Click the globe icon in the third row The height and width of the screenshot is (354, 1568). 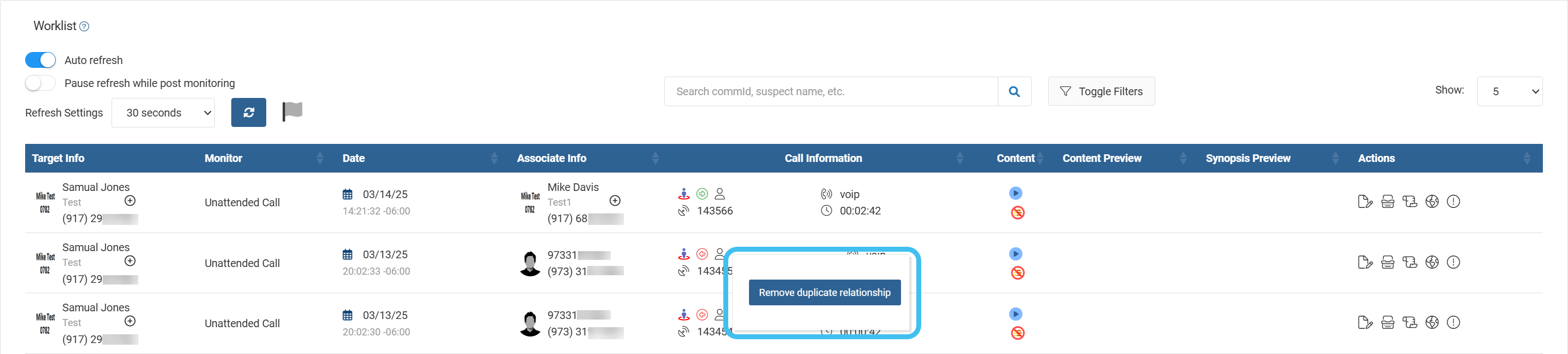point(1432,322)
